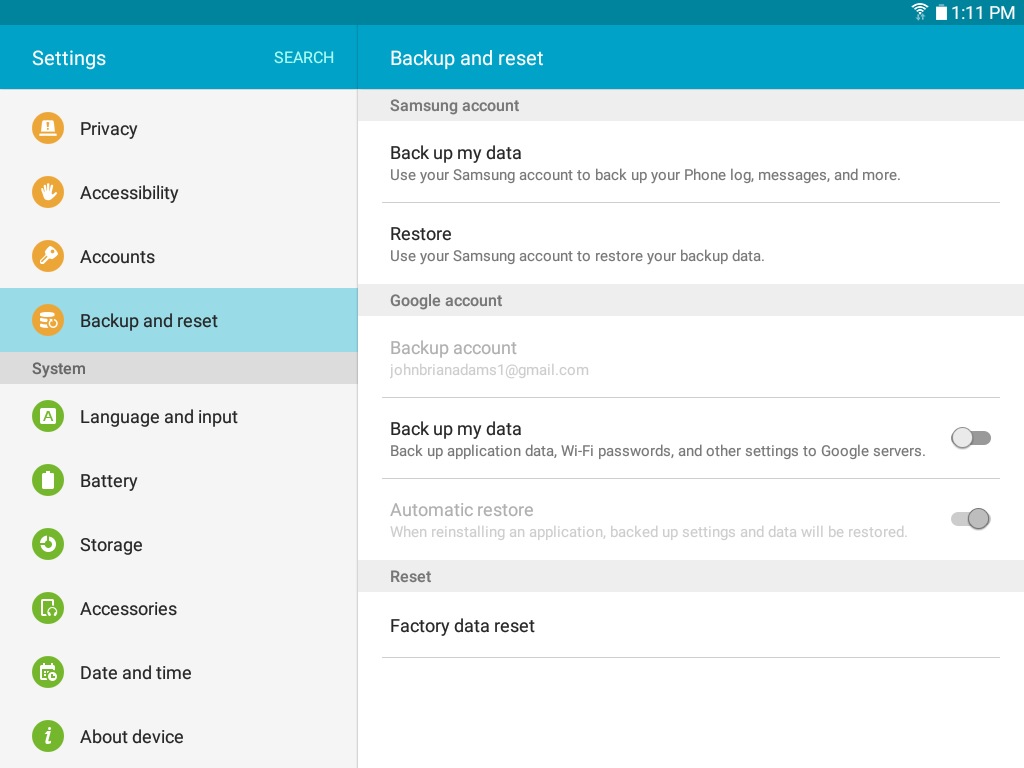This screenshot has height=768, width=1024.
Task: Tap the Backup account gmail entry
Action: coord(691,357)
